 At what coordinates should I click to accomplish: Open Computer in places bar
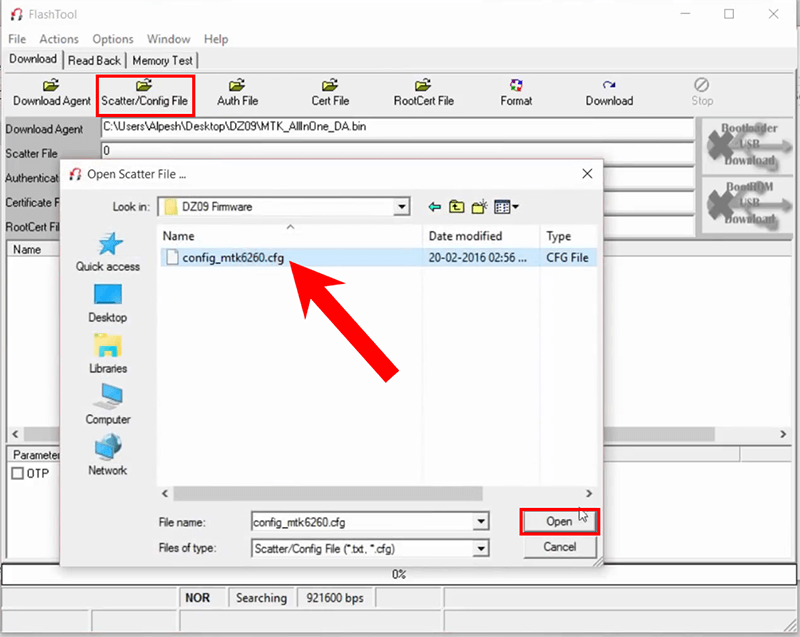(x=108, y=404)
